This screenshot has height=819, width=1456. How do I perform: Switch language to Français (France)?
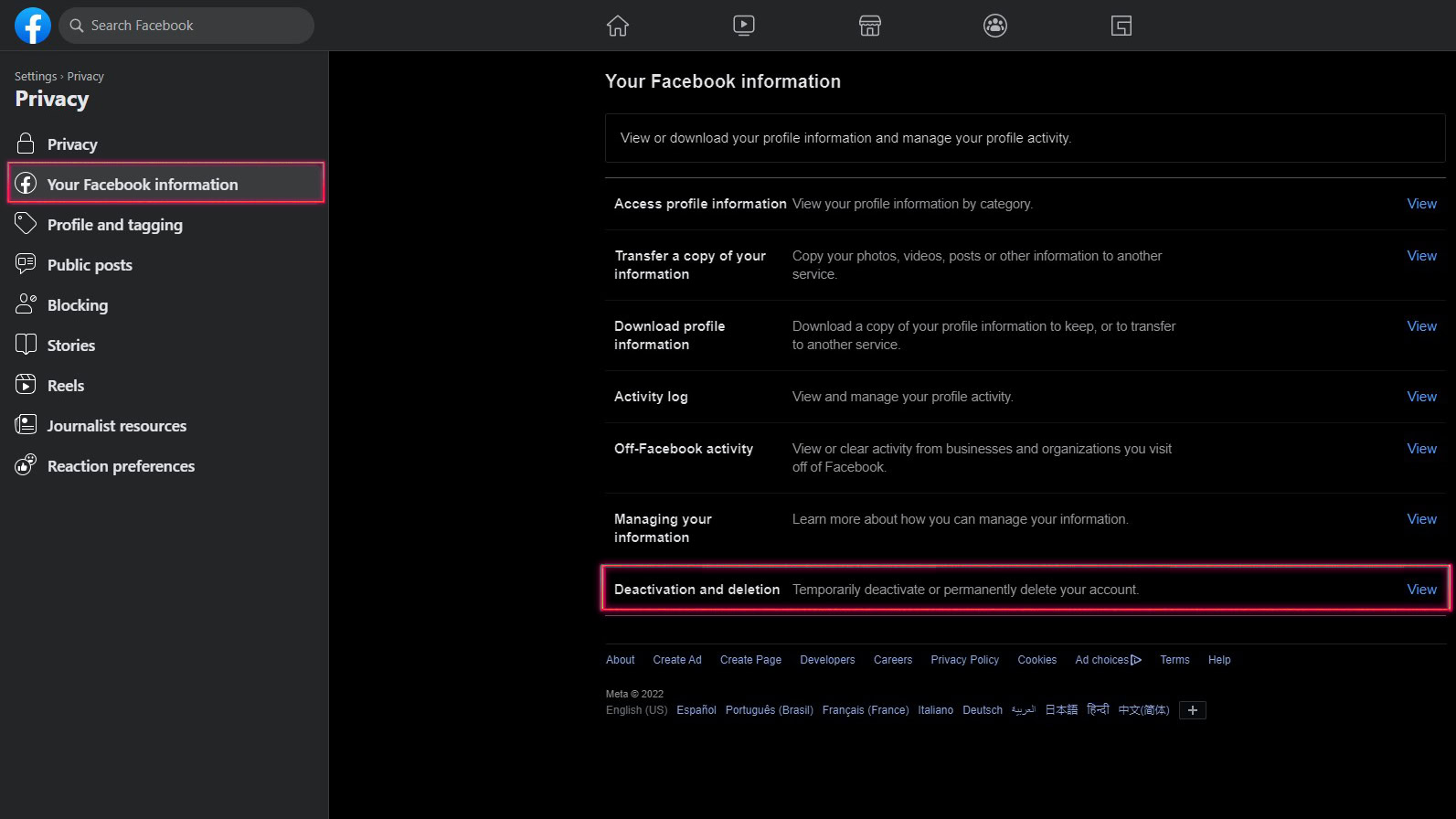click(866, 710)
